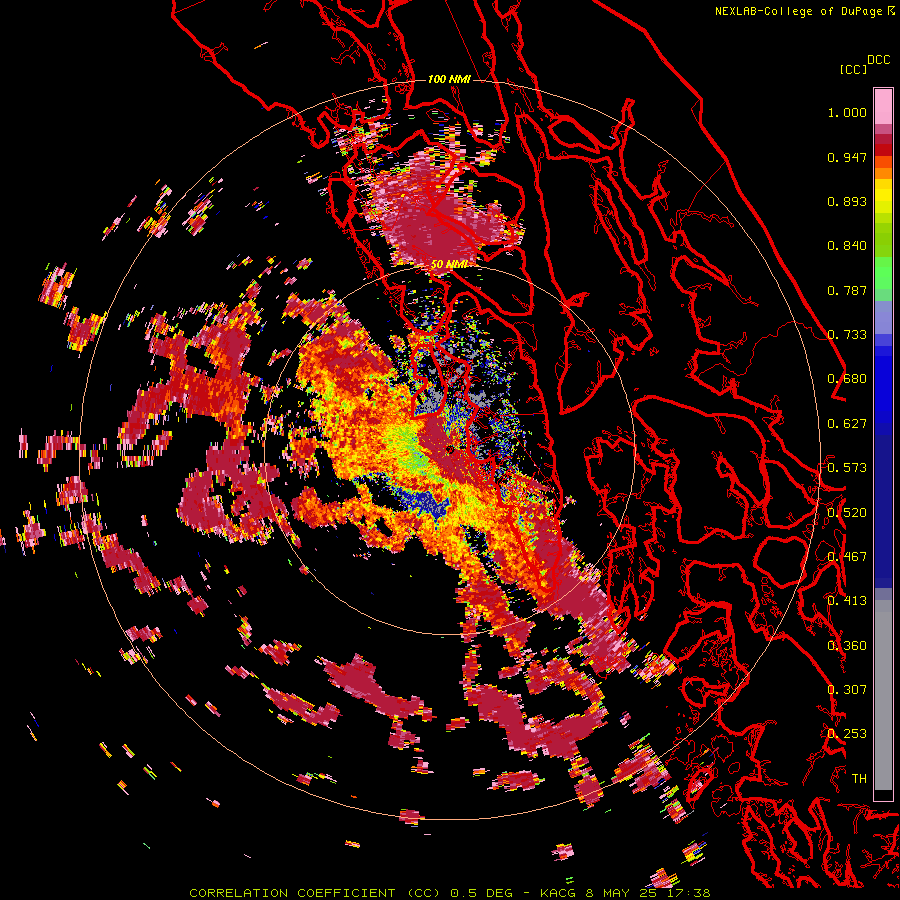The width and height of the screenshot is (900, 900).
Task: Click the [CC] unit label
Action: pos(853,69)
